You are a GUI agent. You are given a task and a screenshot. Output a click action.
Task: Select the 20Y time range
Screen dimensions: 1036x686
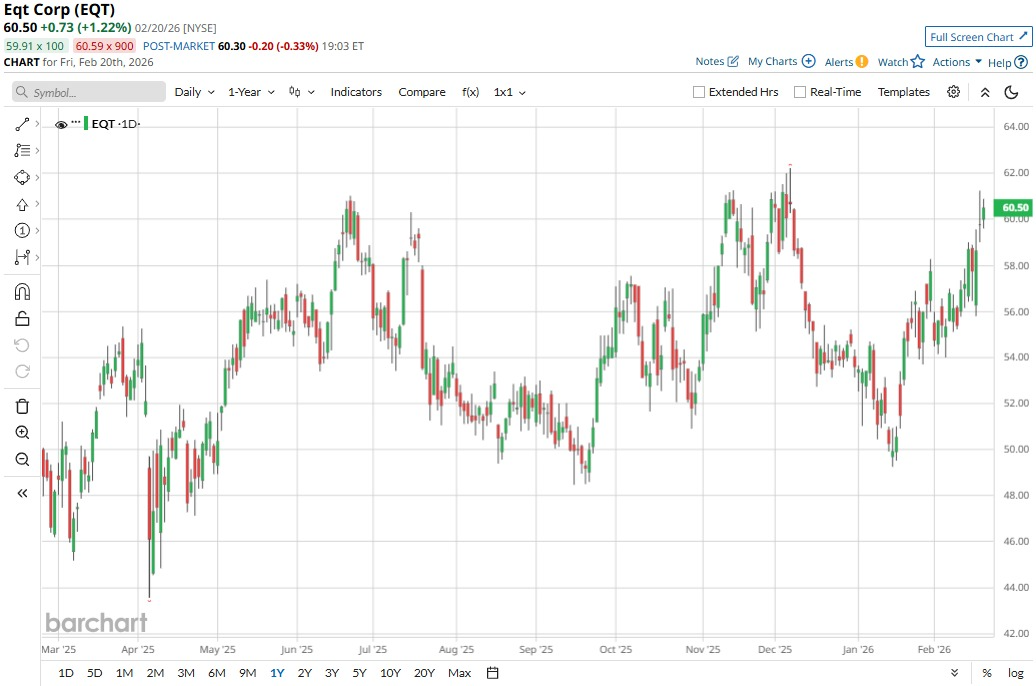pyautogui.click(x=424, y=673)
